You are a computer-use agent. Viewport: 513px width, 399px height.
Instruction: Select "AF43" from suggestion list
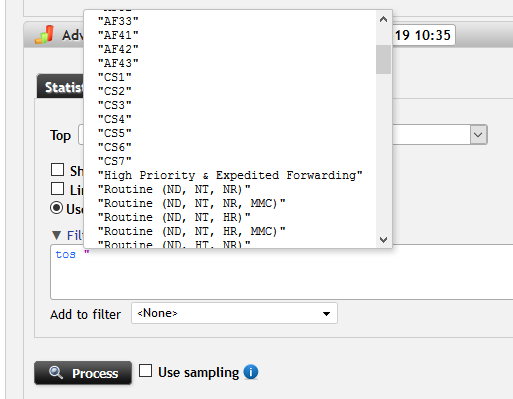[118, 63]
